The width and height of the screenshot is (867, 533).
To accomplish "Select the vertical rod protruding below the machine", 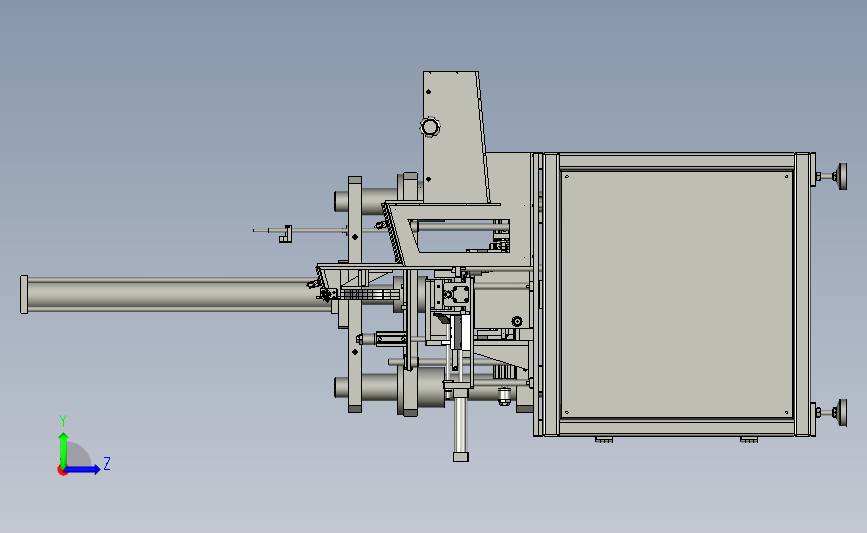I will tap(461, 426).
